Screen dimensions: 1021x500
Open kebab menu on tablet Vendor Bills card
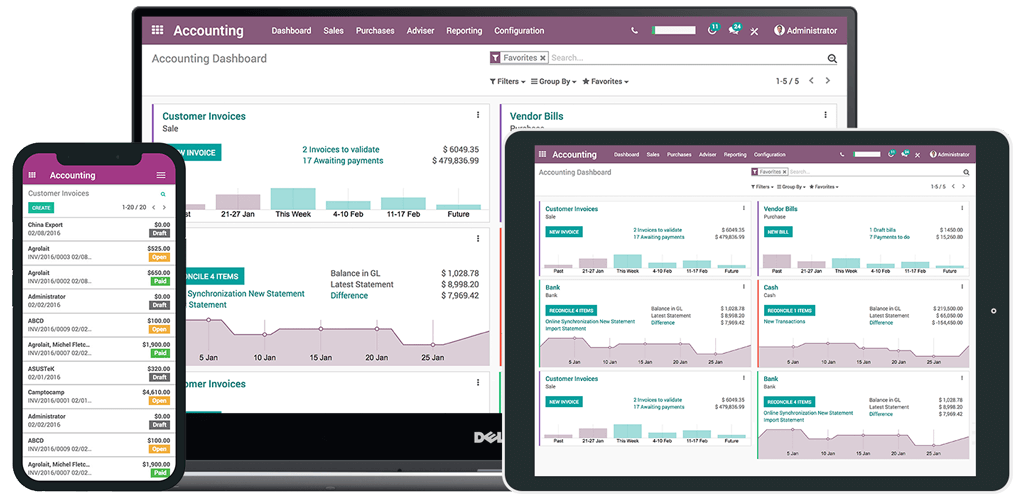coord(961,209)
